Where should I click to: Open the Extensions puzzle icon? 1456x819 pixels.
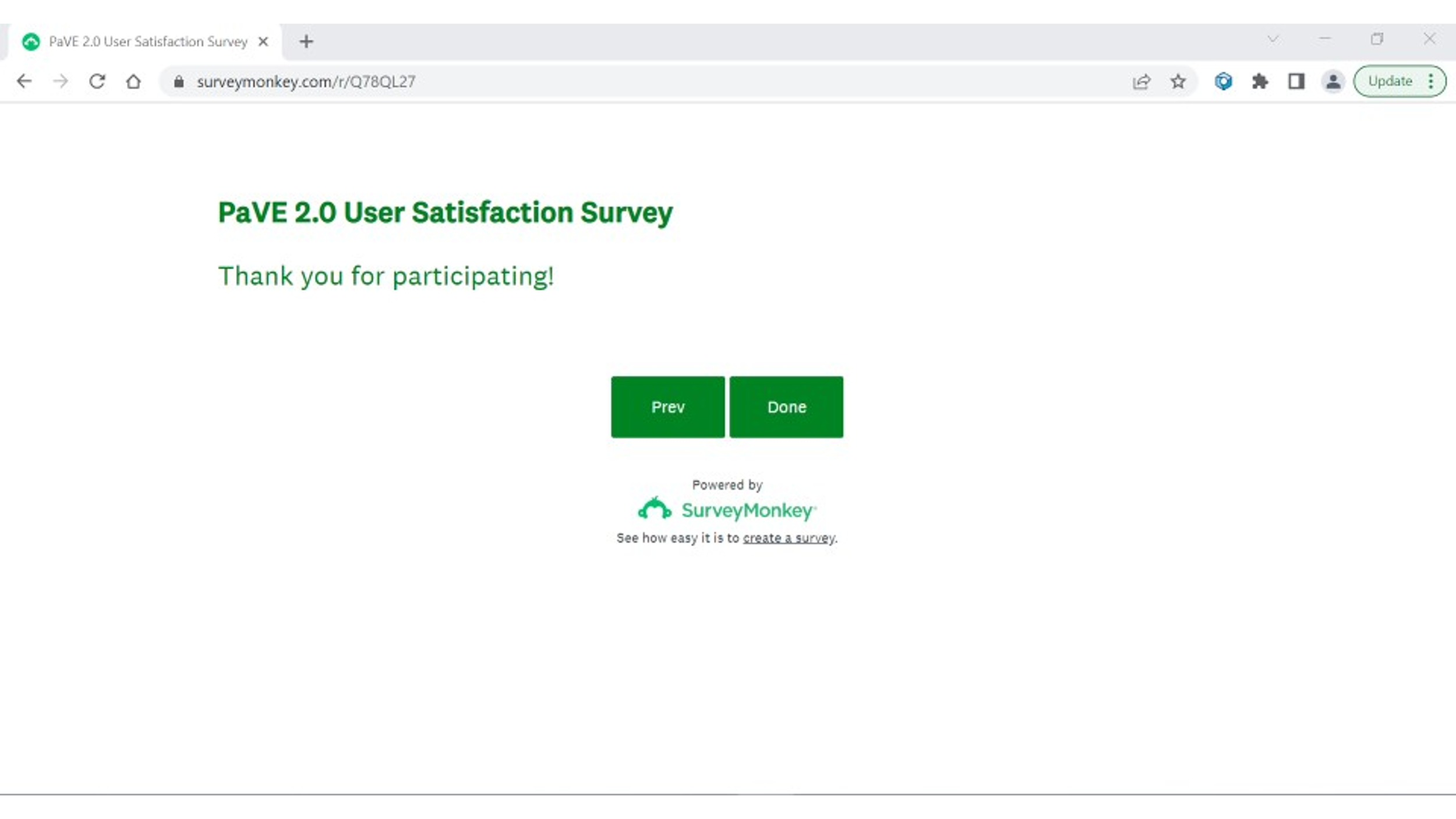pos(1260,81)
